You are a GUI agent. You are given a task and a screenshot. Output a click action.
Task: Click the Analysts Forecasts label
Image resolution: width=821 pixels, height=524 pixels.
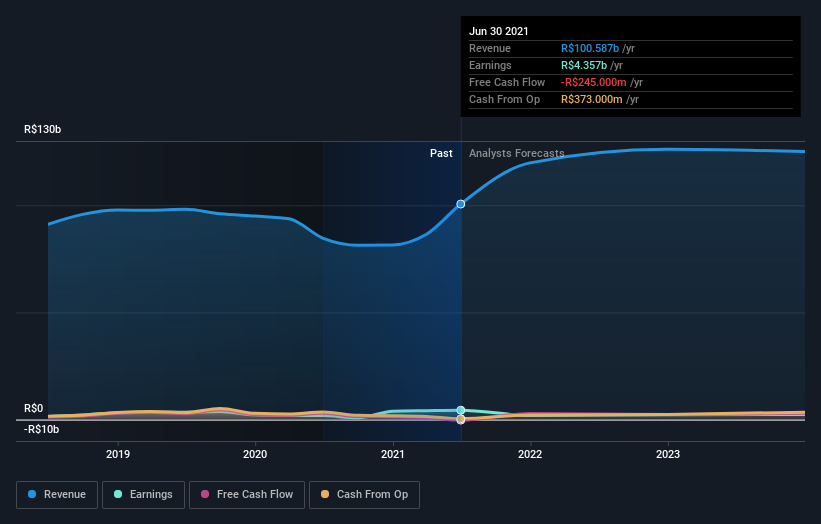[517, 153]
